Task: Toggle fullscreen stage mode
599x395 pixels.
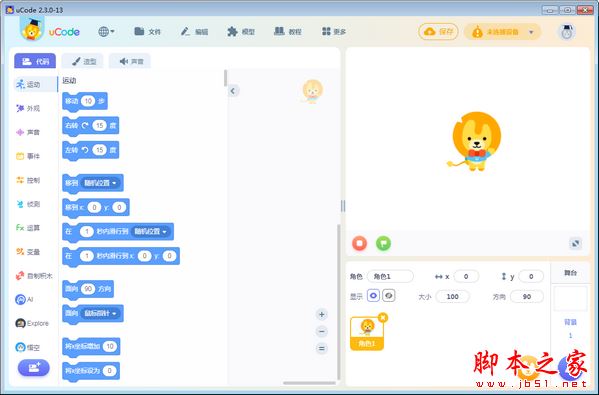Action: coord(575,243)
